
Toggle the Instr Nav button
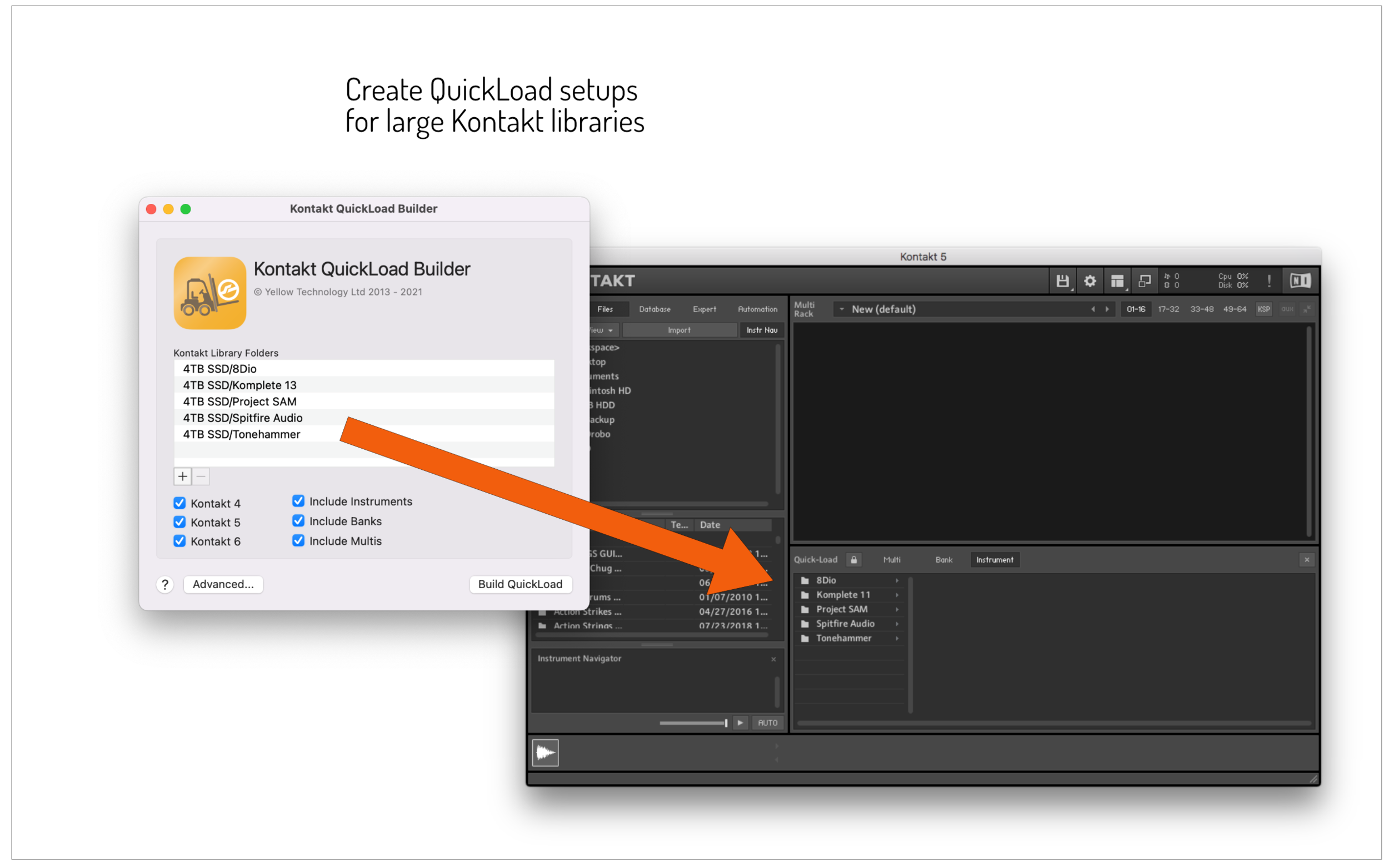point(761,330)
